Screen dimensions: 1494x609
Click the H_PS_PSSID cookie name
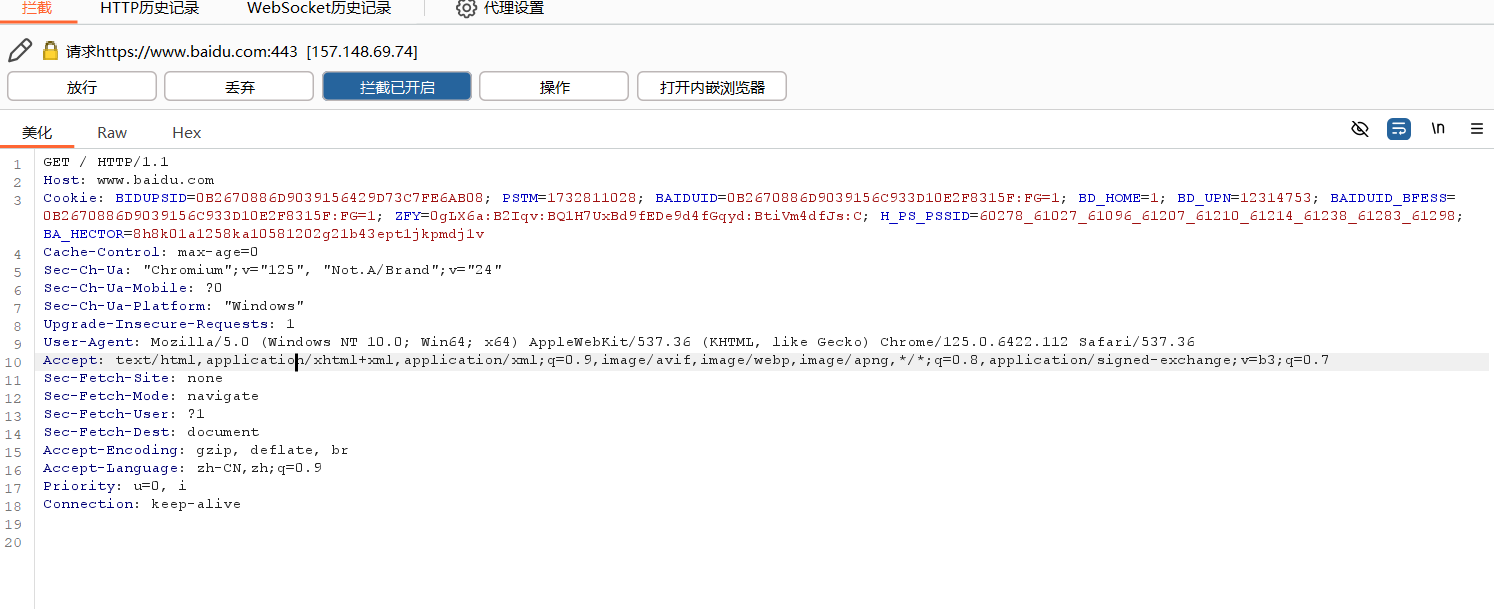[x=925, y=216]
